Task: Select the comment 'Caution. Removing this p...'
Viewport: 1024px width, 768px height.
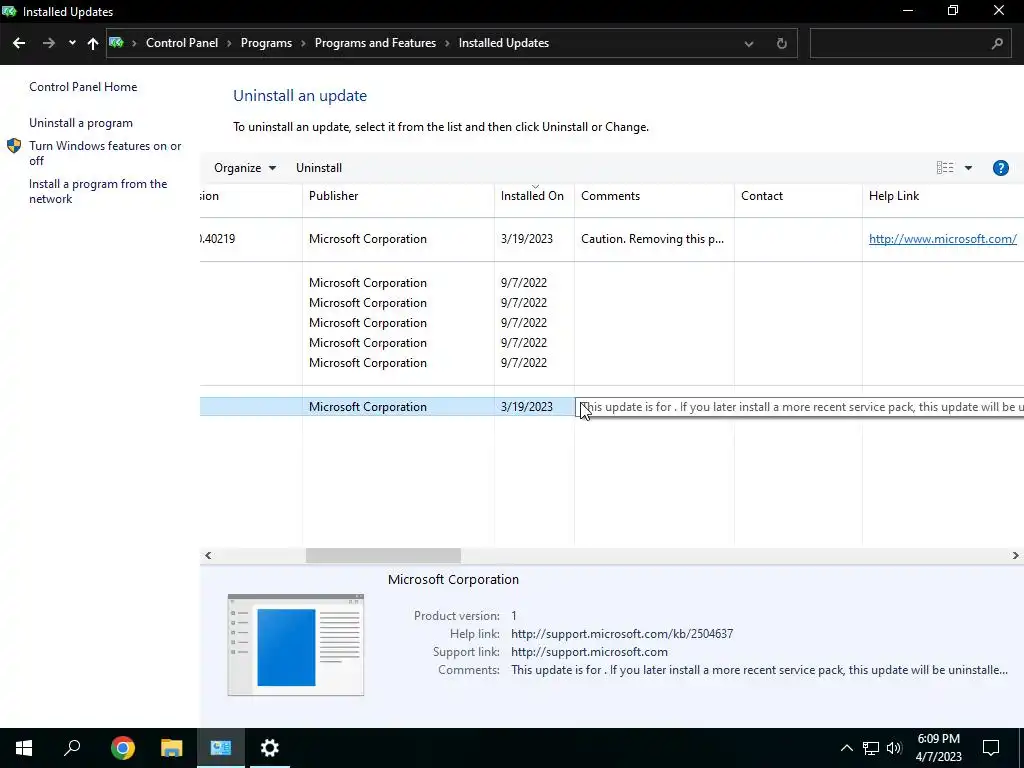Action: point(652,239)
